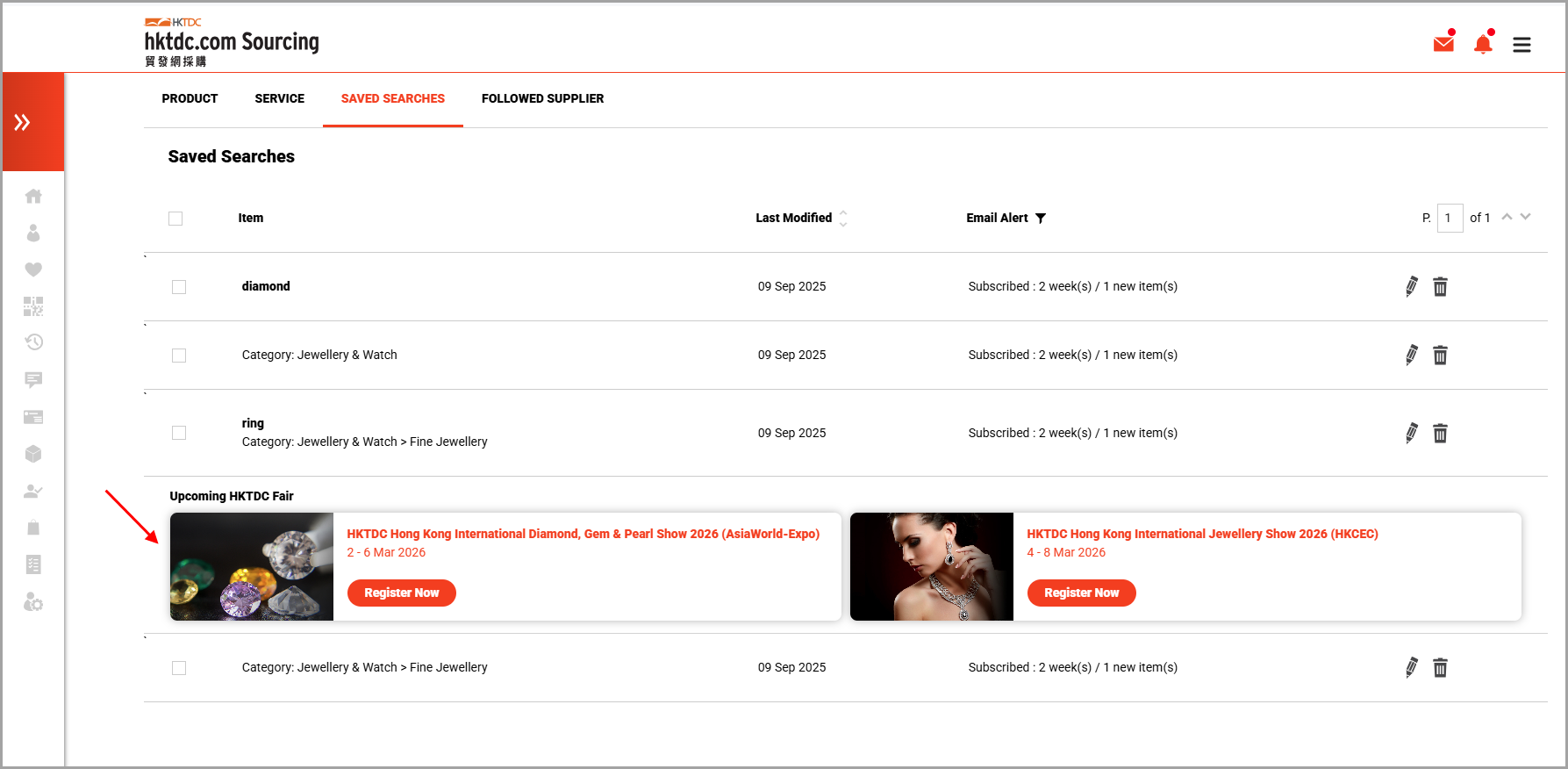Open the jewellery model fair thumbnail image
Image resolution: width=1568 pixels, height=769 pixels.
click(932, 567)
